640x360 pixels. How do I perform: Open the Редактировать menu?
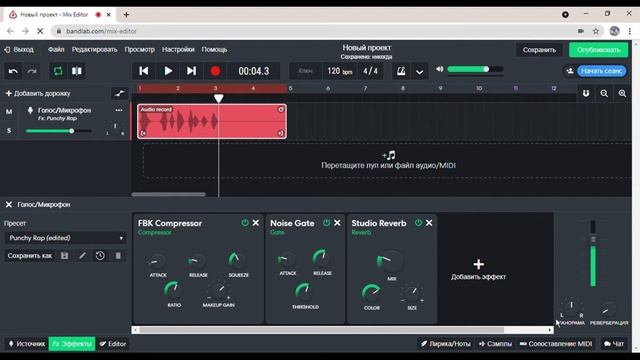94,49
